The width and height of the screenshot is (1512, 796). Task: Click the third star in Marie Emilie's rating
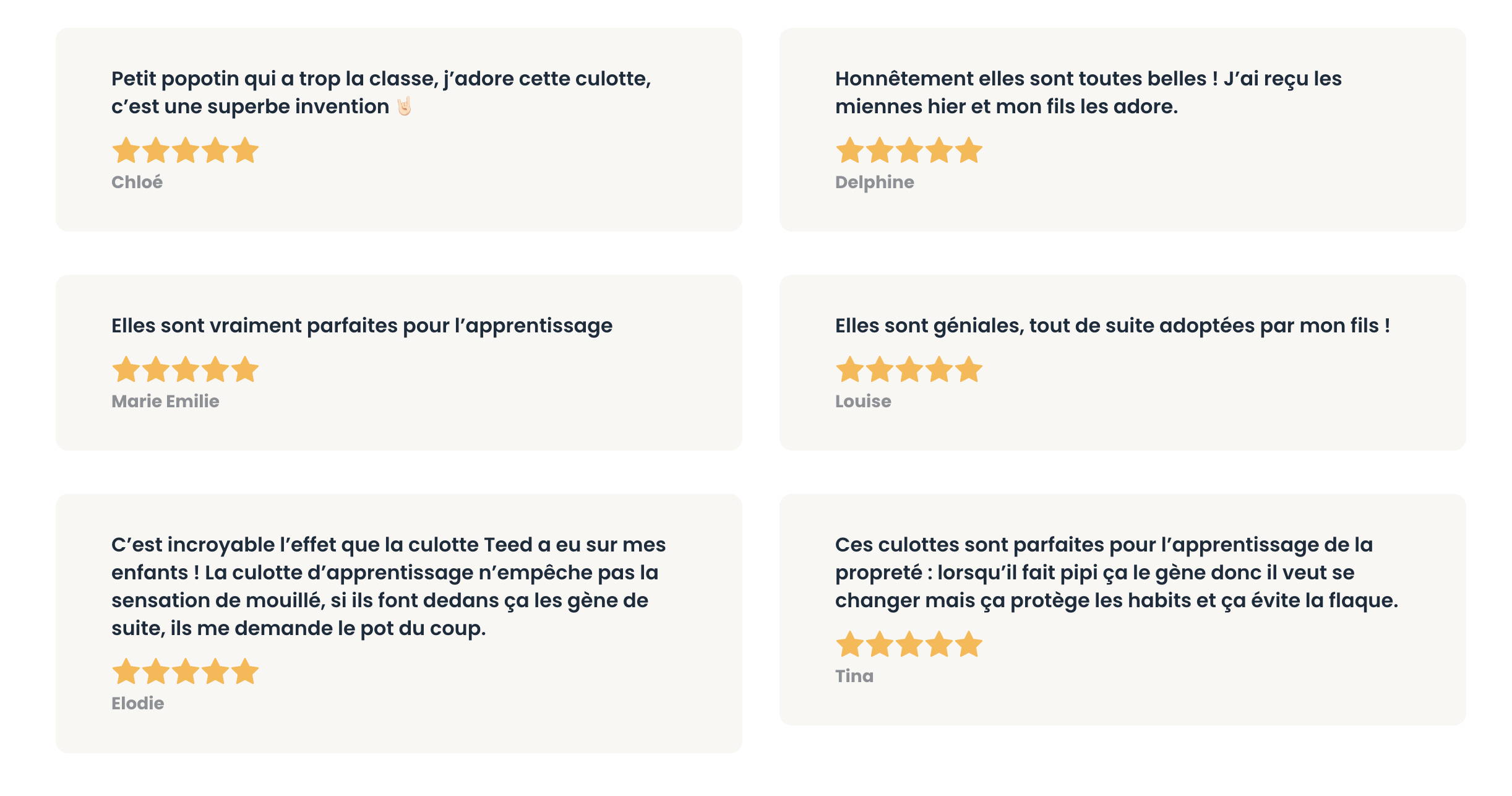point(186,370)
